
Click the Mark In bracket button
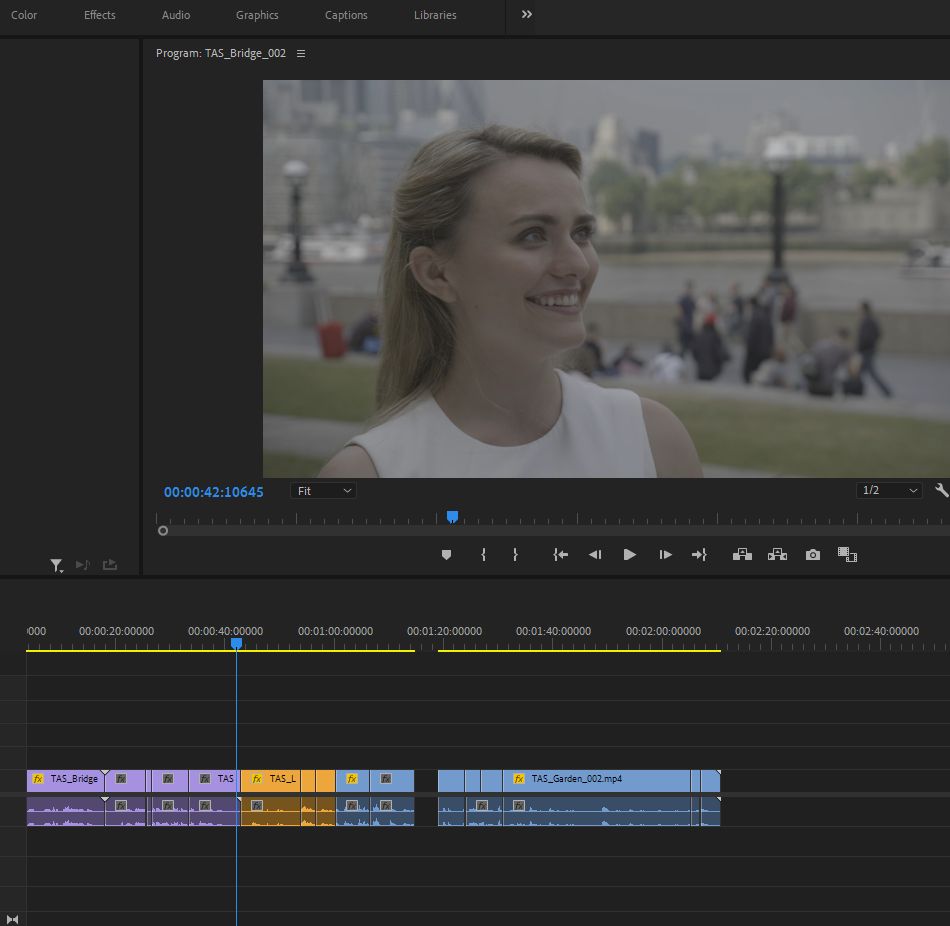pyautogui.click(x=483, y=555)
